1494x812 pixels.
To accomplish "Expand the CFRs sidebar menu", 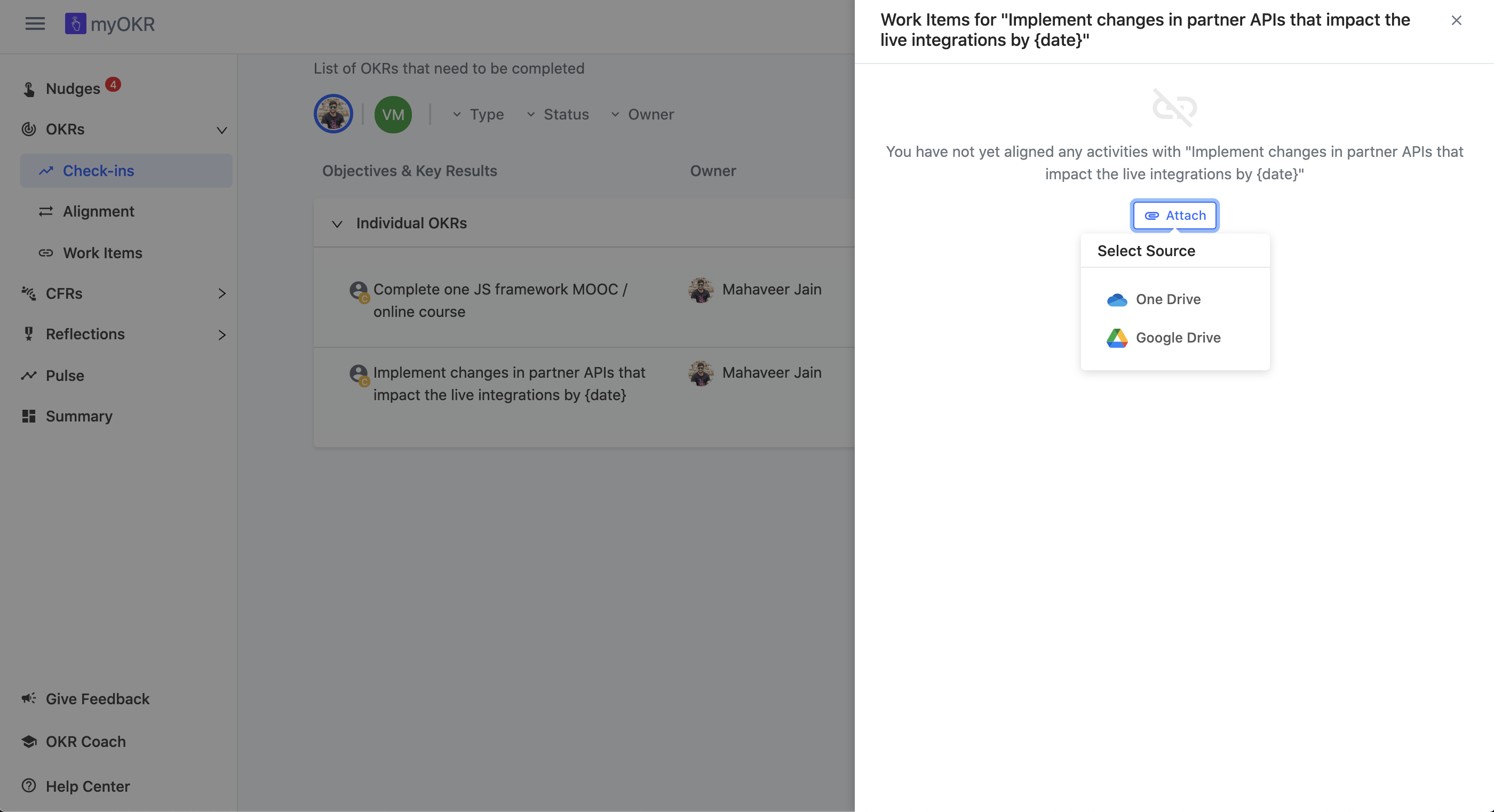I will (221, 293).
